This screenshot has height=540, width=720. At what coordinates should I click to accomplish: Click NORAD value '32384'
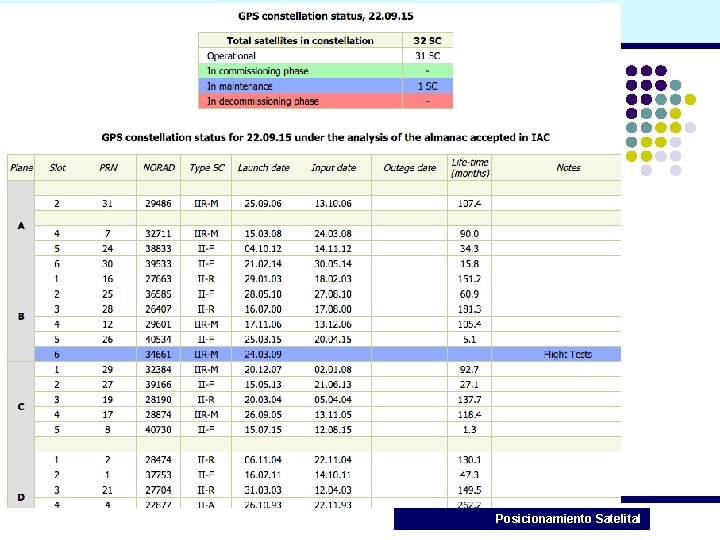click(x=158, y=370)
